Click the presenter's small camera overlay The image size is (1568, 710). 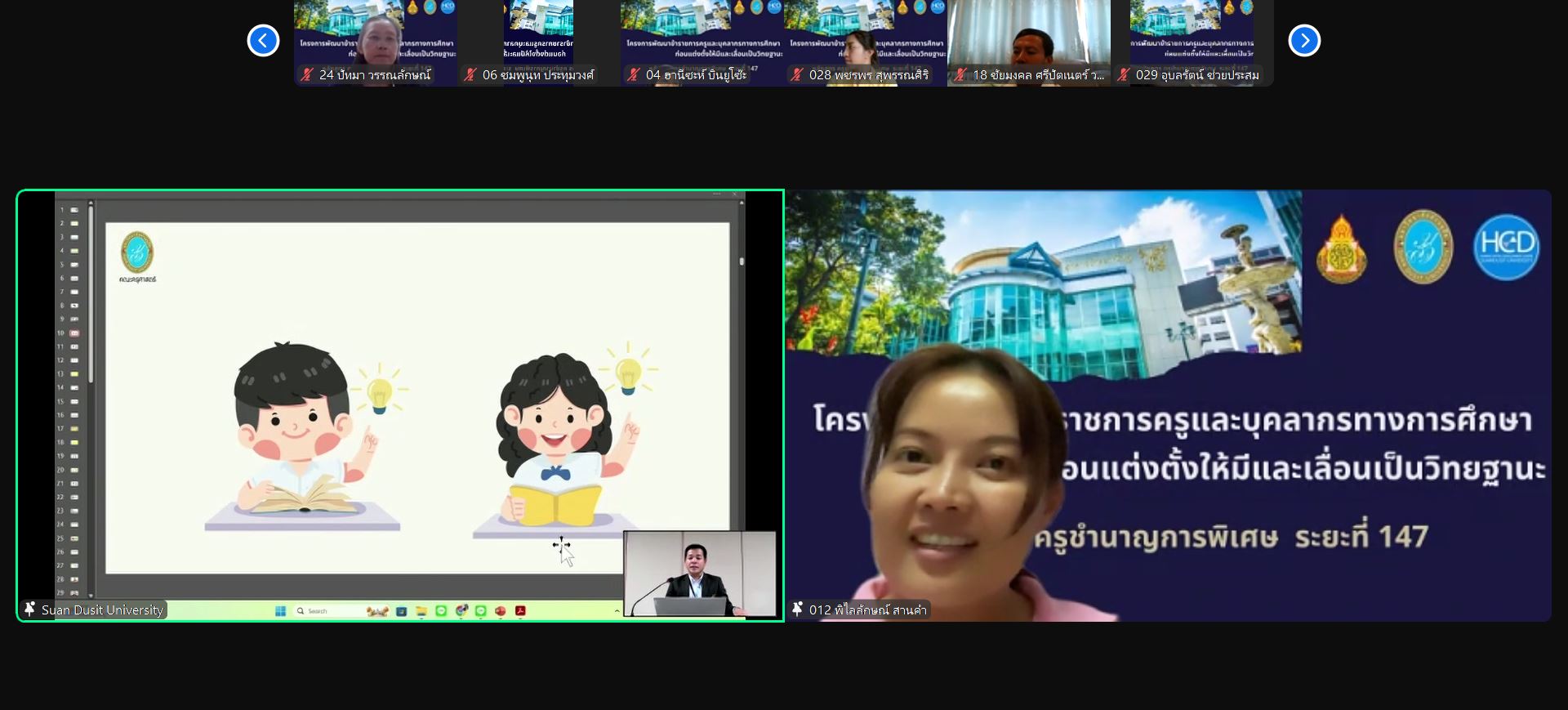tap(699, 573)
